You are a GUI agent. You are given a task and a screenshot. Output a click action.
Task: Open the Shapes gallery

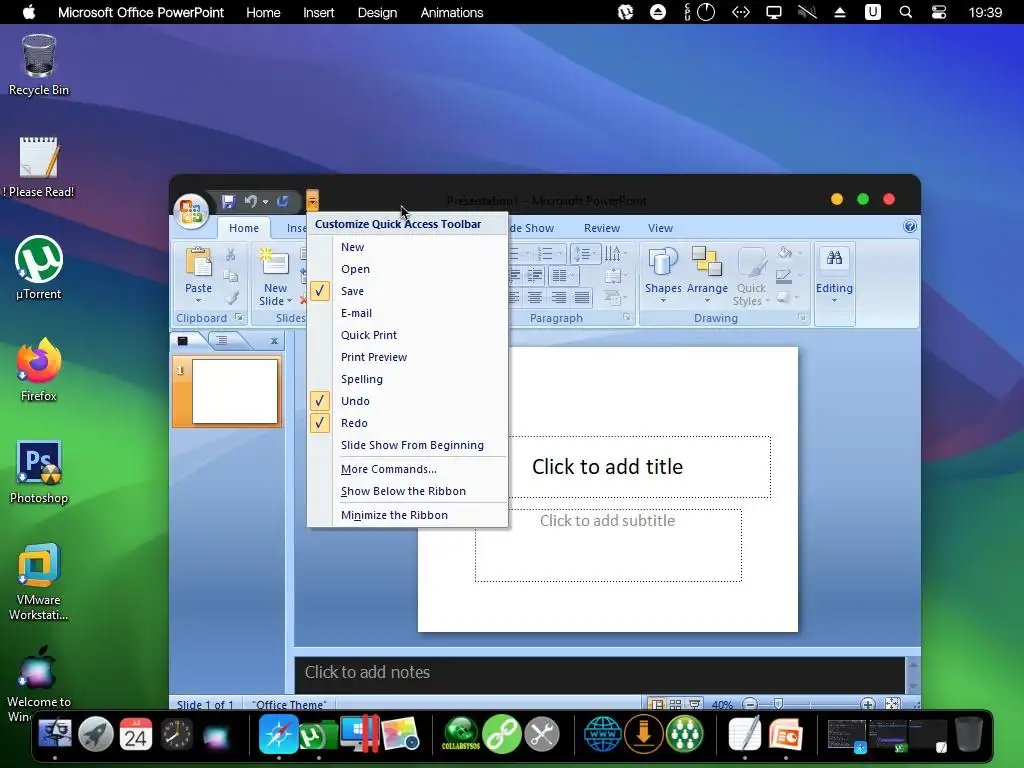(x=663, y=274)
